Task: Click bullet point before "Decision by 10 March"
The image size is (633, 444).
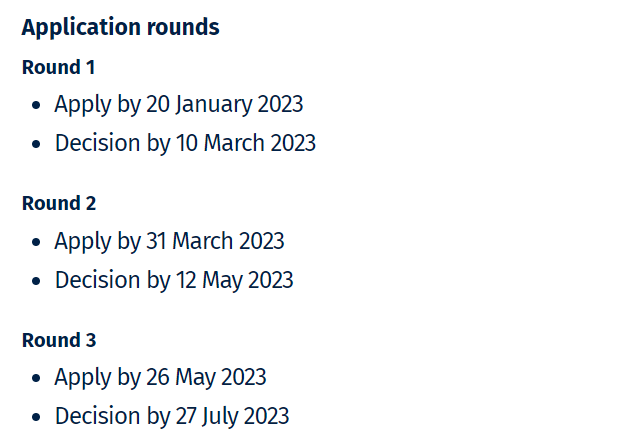Action: pyautogui.click(x=37, y=144)
